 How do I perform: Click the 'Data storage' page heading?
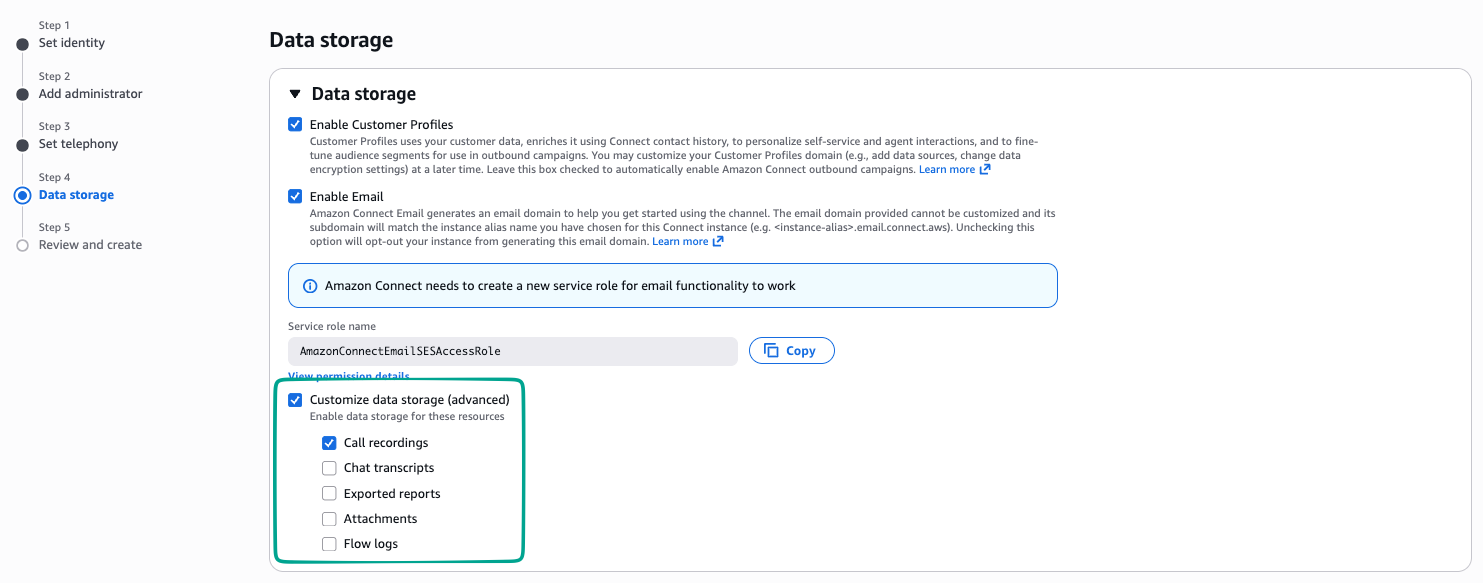pyautogui.click(x=331, y=40)
